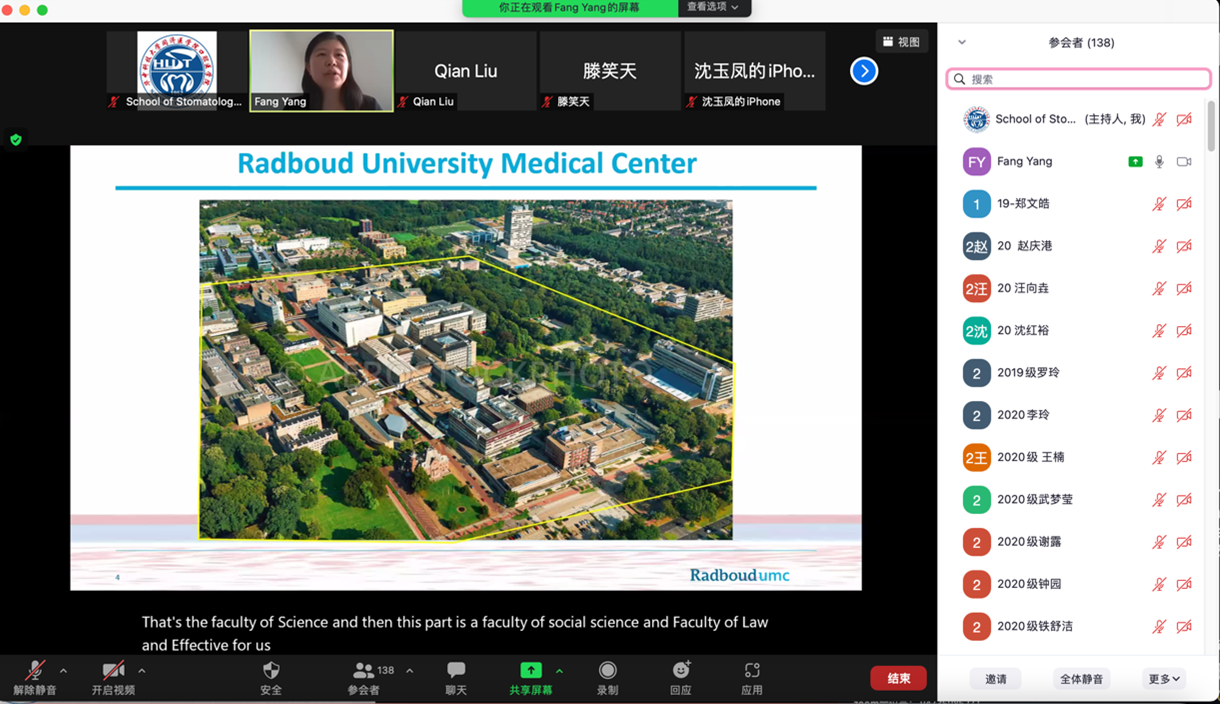Click camera-off icon for 20 沈红裕
The width and height of the screenshot is (1220, 704).
[x=1184, y=331]
